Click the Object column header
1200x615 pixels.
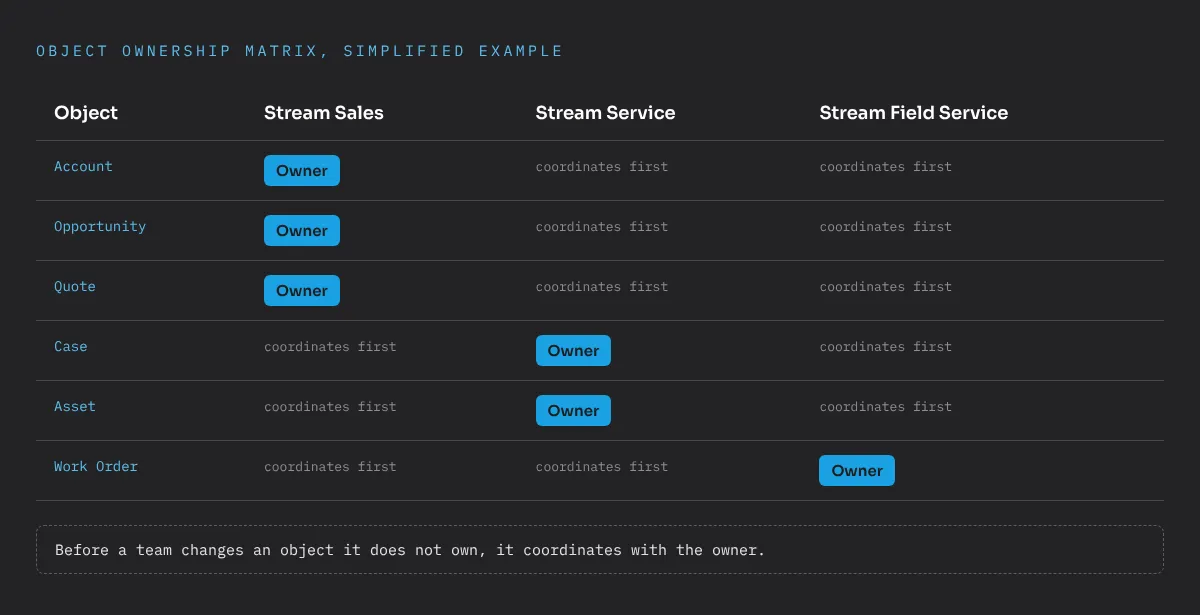click(86, 113)
